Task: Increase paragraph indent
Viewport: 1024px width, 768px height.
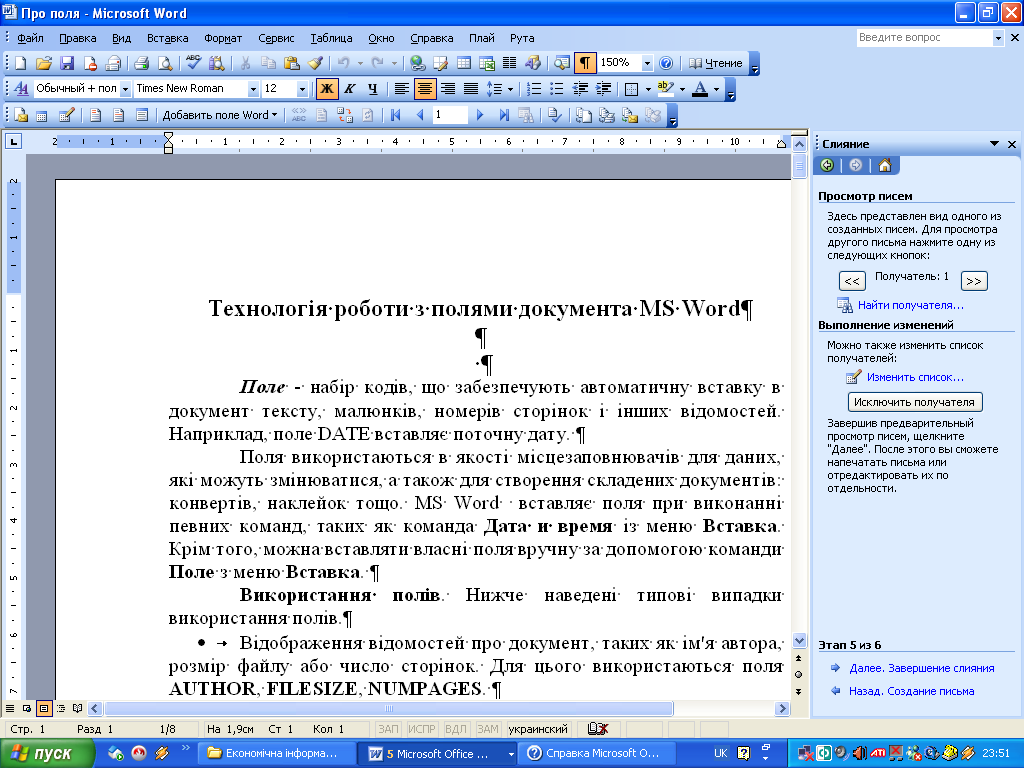Action: [x=603, y=88]
